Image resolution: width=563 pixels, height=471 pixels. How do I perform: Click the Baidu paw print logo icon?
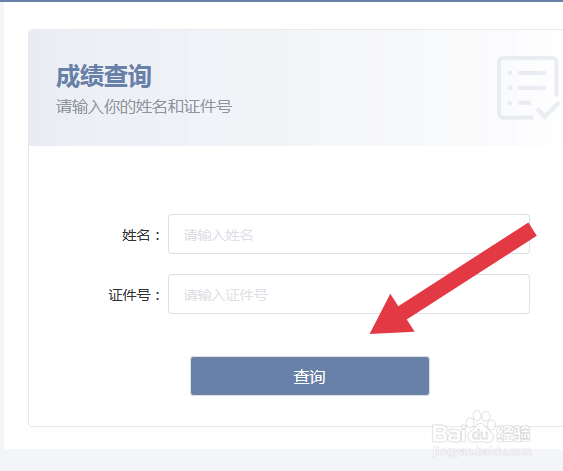[480, 427]
